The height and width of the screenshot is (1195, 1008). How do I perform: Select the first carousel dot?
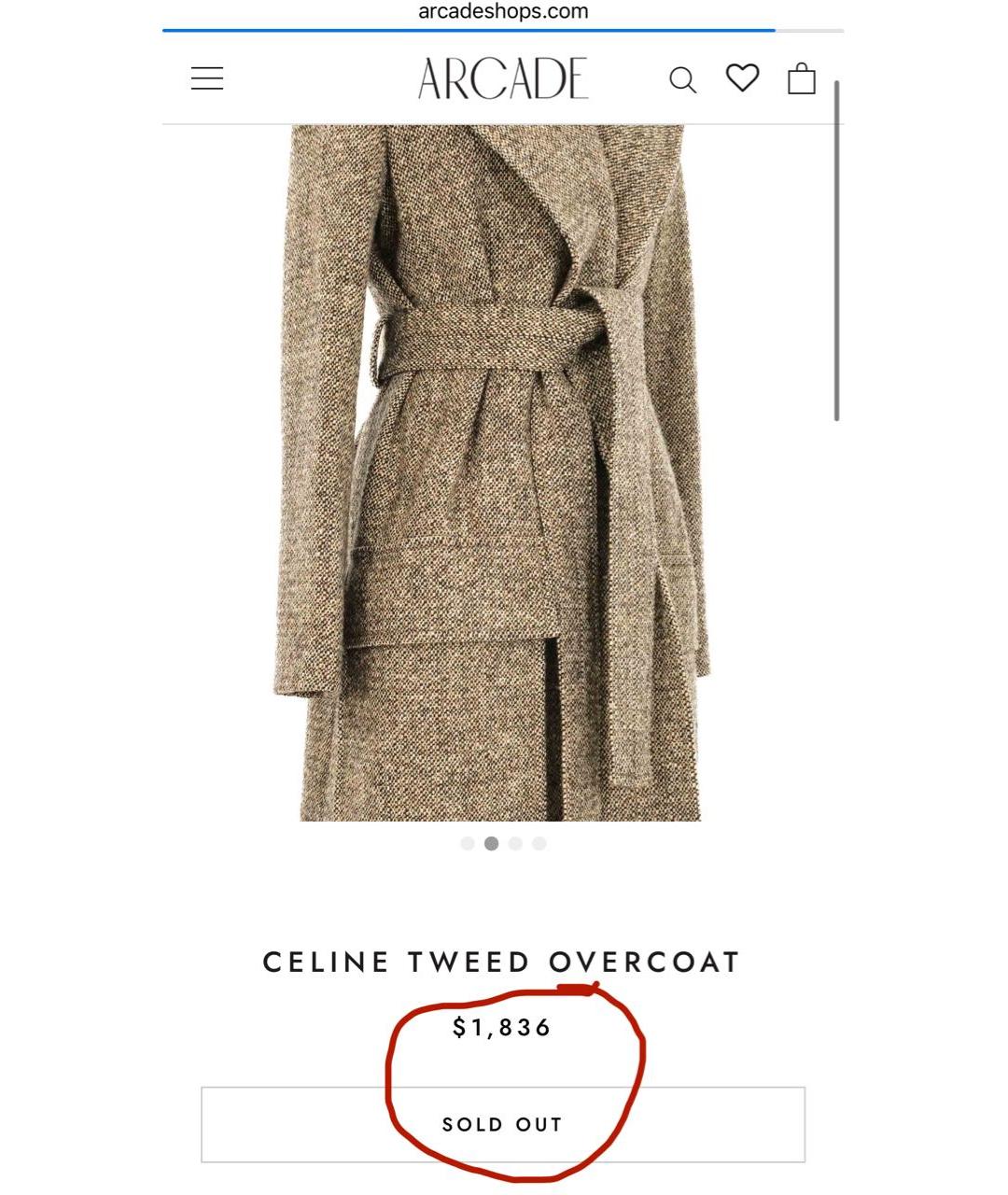(x=468, y=844)
